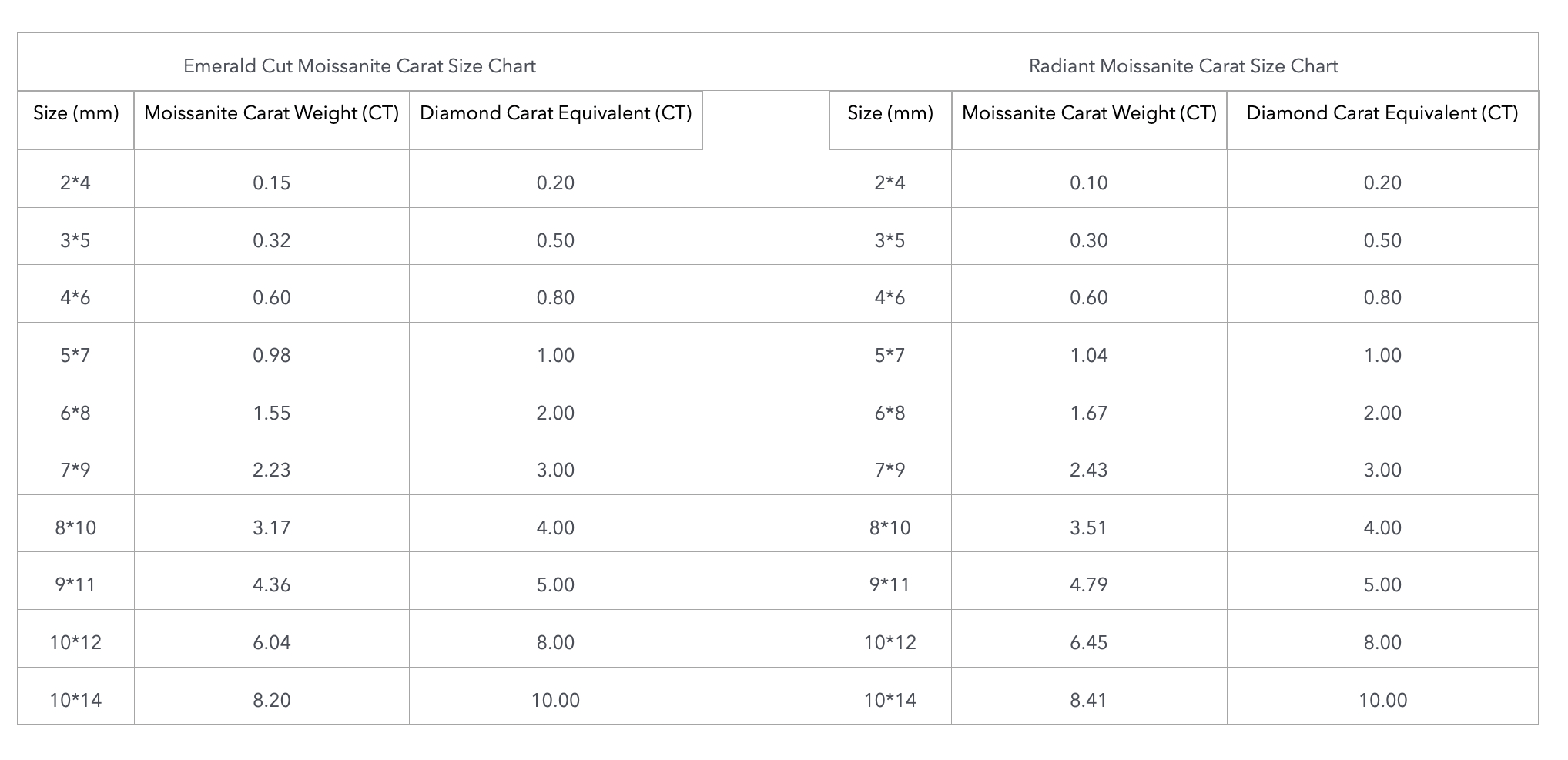Image resolution: width=1568 pixels, height=760 pixels.
Task: Click the 0.15 moissanite weight cell
Action: point(271,182)
